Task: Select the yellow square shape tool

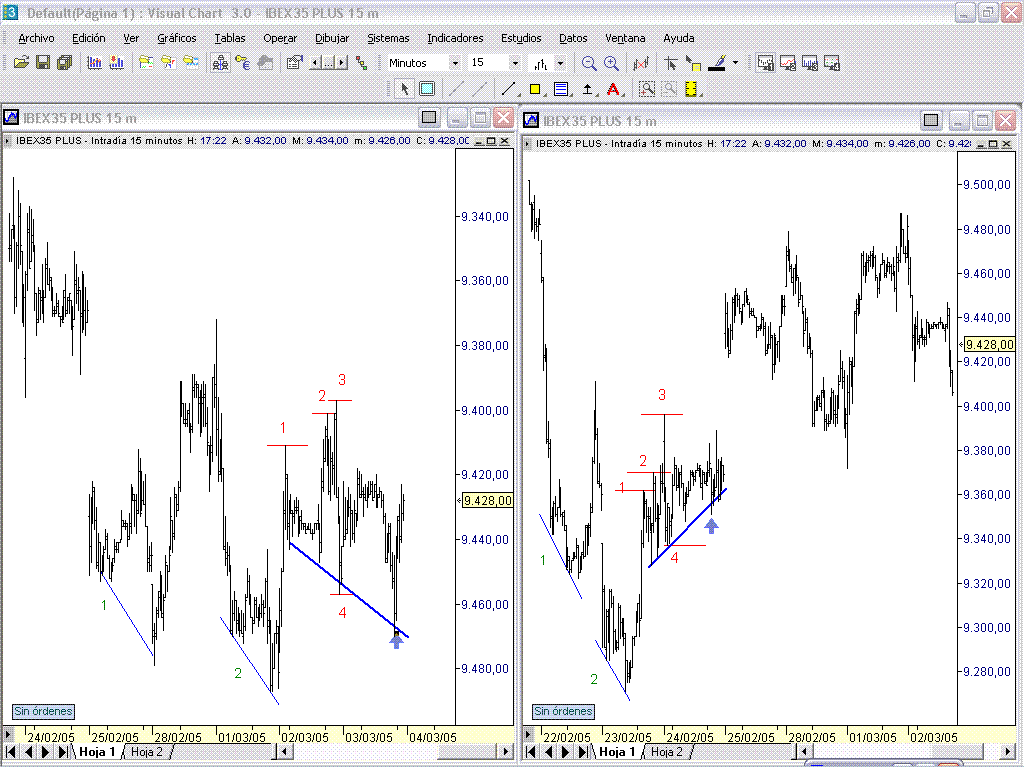Action: [536, 88]
